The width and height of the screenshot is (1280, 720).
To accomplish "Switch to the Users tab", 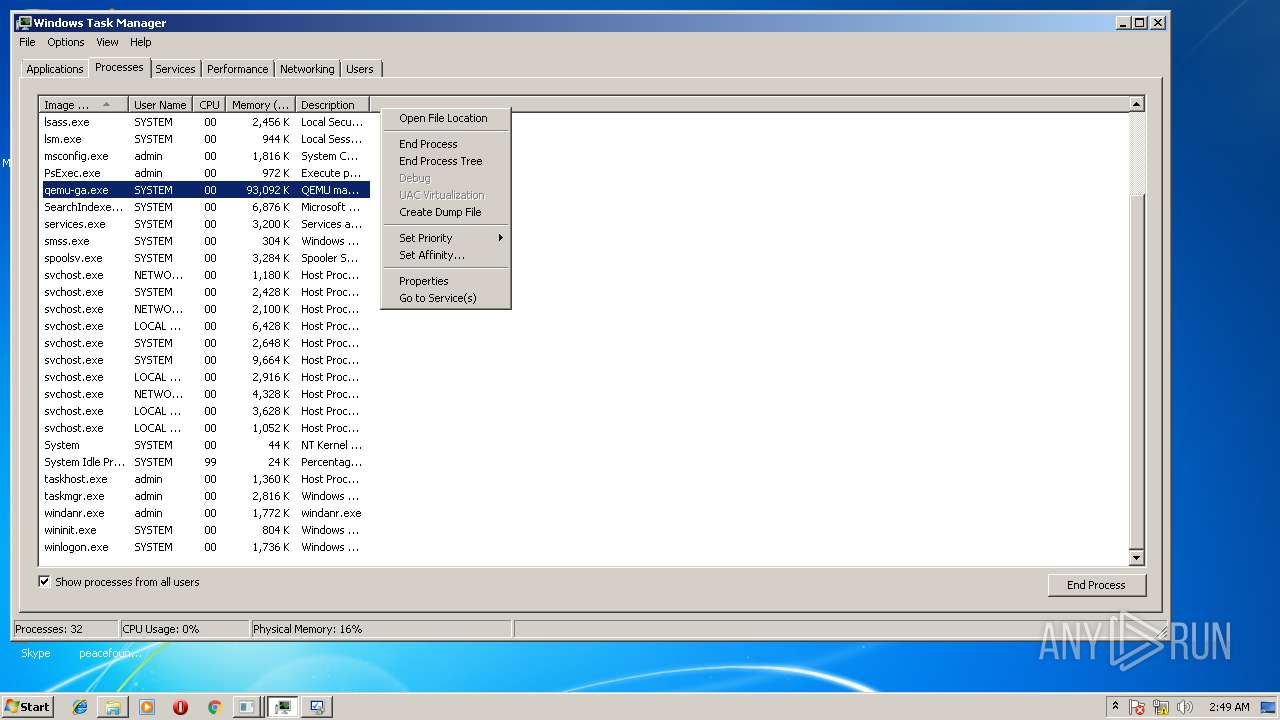I will click(360, 69).
